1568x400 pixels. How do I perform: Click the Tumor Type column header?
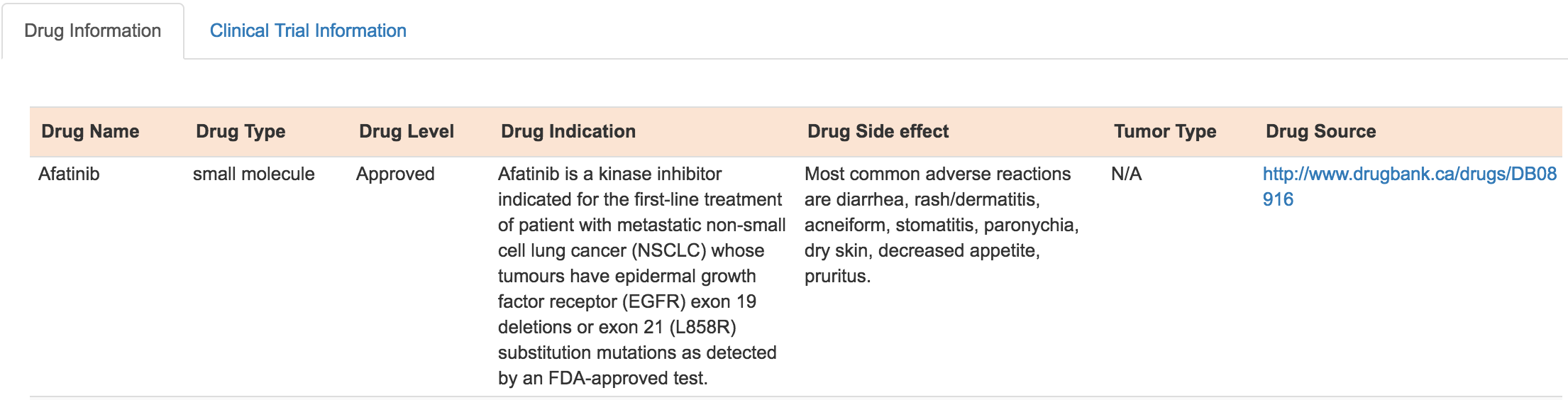click(x=1165, y=131)
